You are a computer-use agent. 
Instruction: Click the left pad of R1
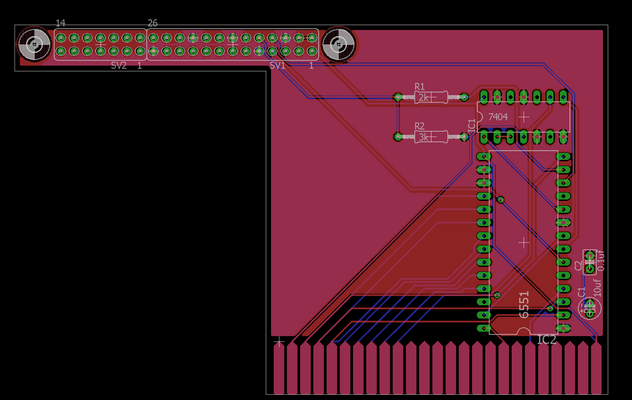399,97
